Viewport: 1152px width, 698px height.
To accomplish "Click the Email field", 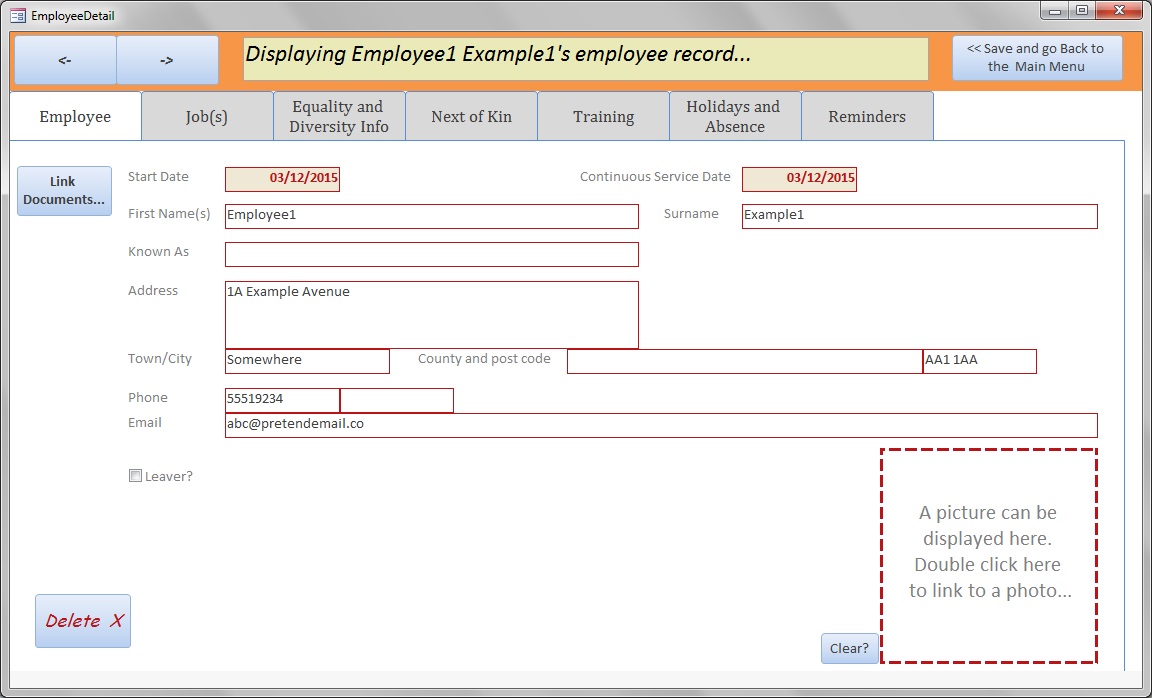I will click(x=660, y=425).
